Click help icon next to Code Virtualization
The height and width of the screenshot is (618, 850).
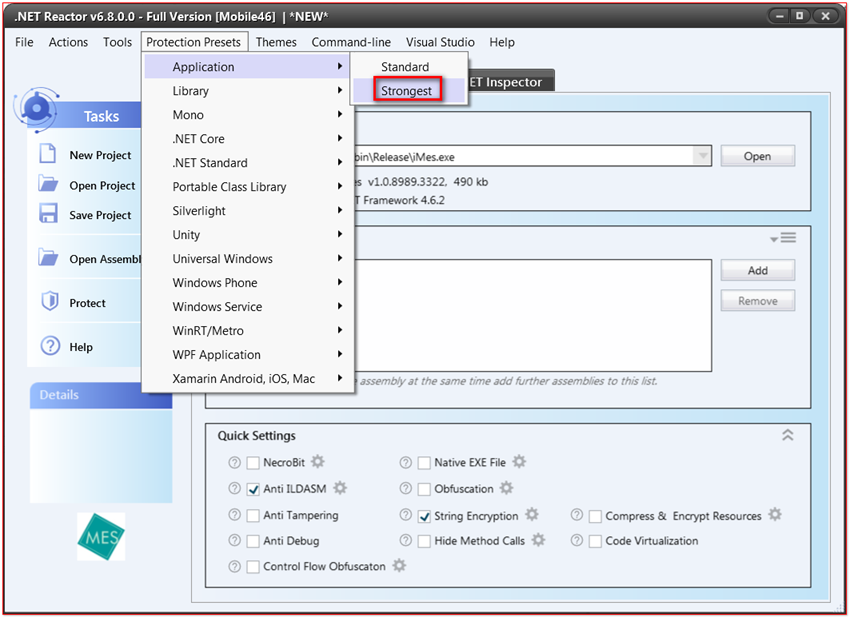pos(577,540)
